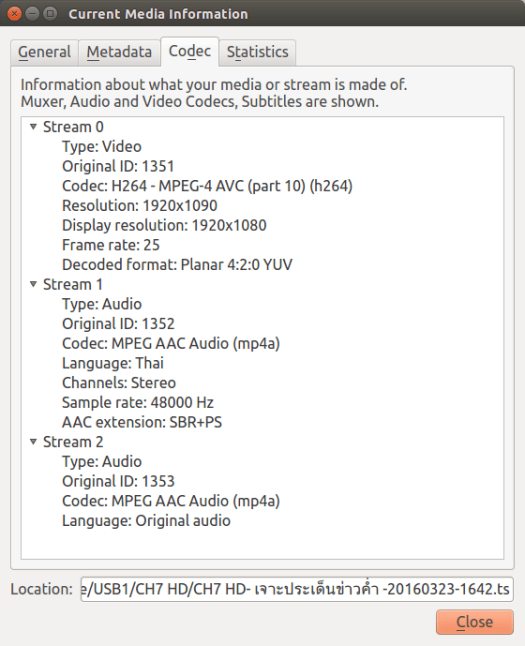
Task: Select the 'Type: Audio' row under Stream 2
Action: pyautogui.click(x=102, y=461)
